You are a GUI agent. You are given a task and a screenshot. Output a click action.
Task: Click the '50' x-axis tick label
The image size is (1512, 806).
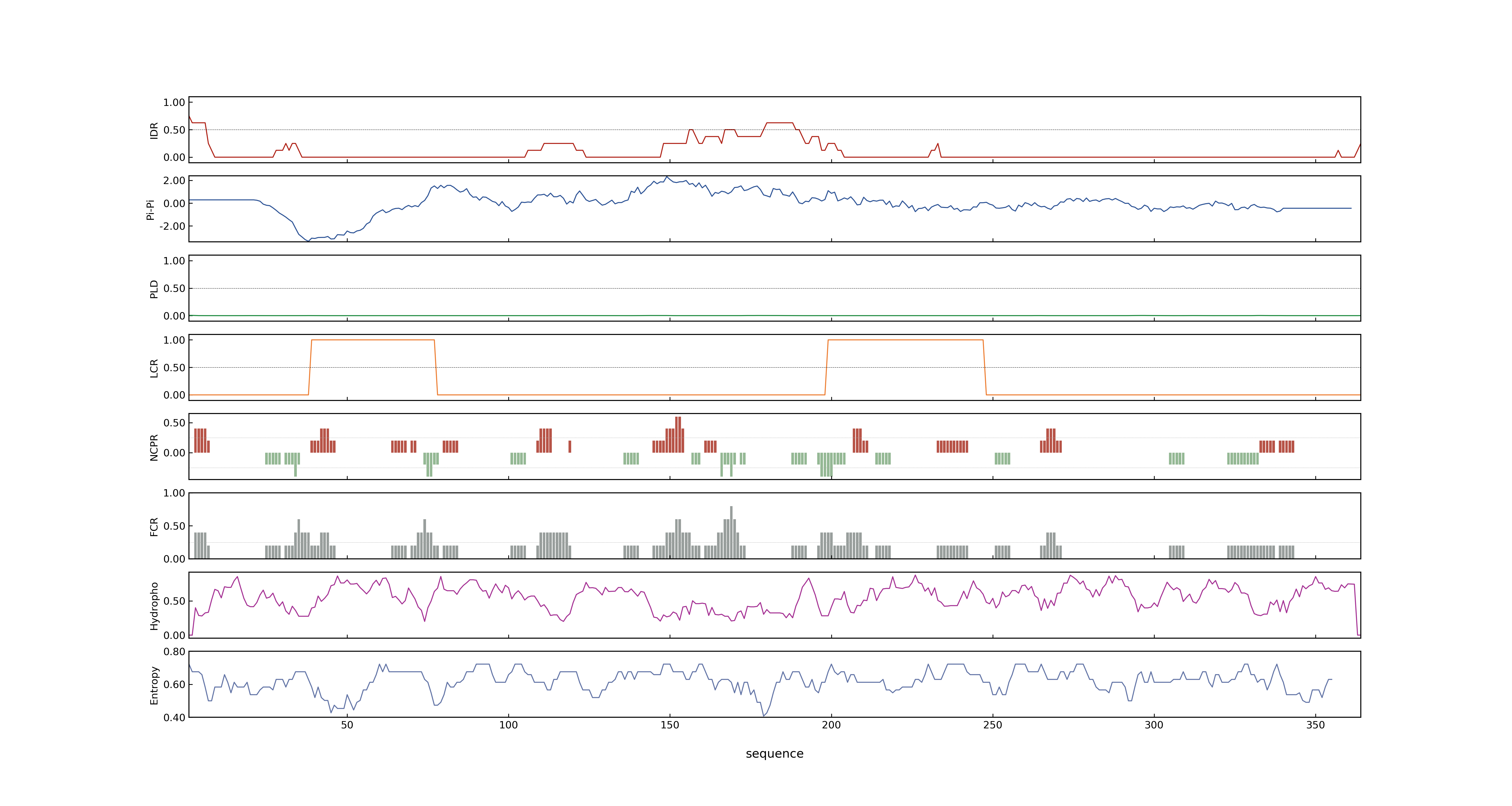347,725
